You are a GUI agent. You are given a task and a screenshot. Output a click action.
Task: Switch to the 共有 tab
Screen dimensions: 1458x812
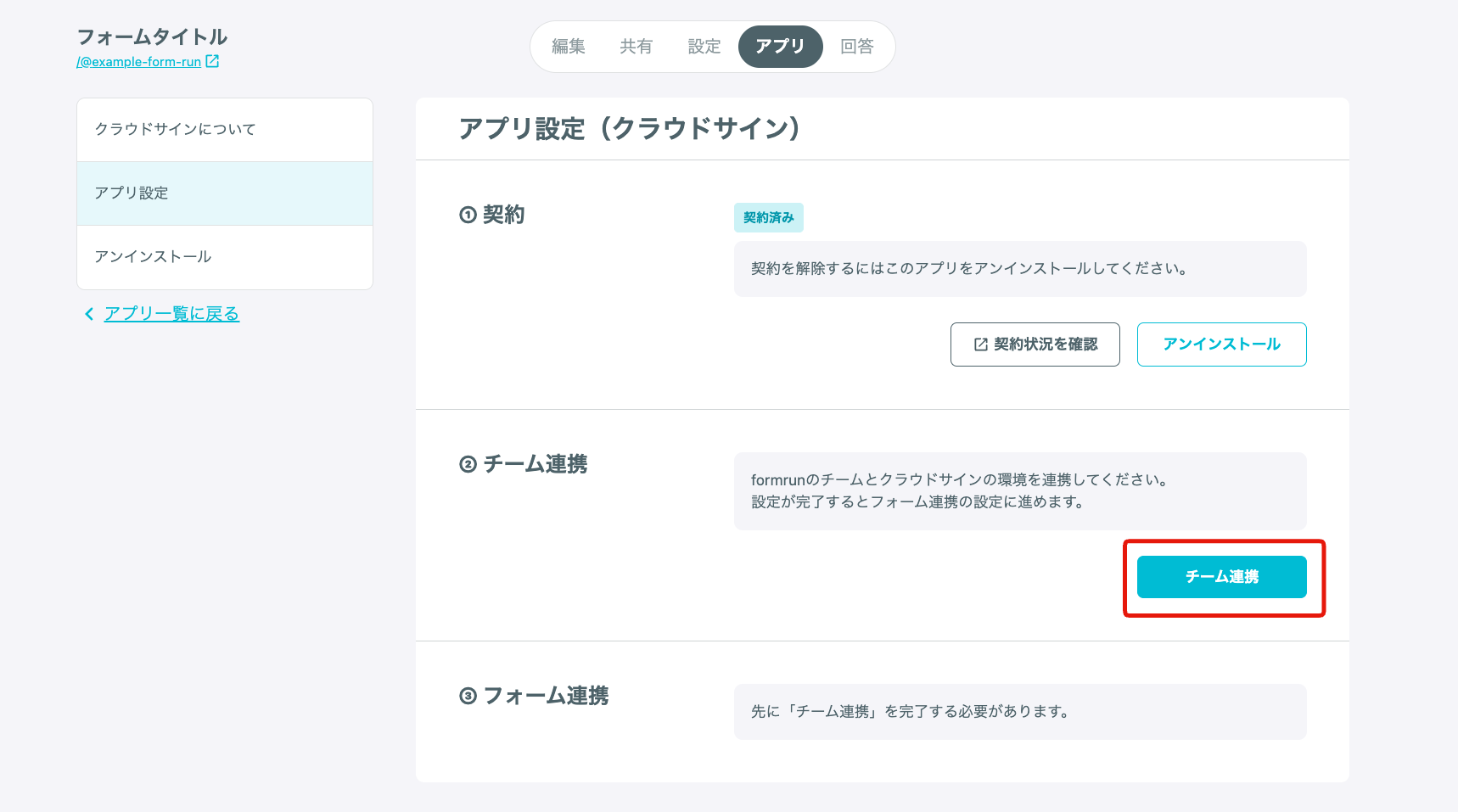pos(636,47)
